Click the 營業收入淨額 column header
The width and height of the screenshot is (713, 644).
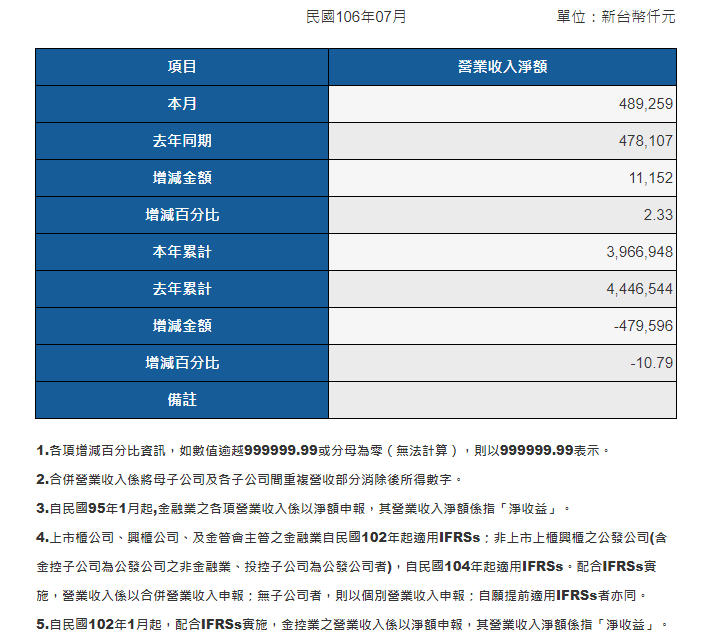502,67
